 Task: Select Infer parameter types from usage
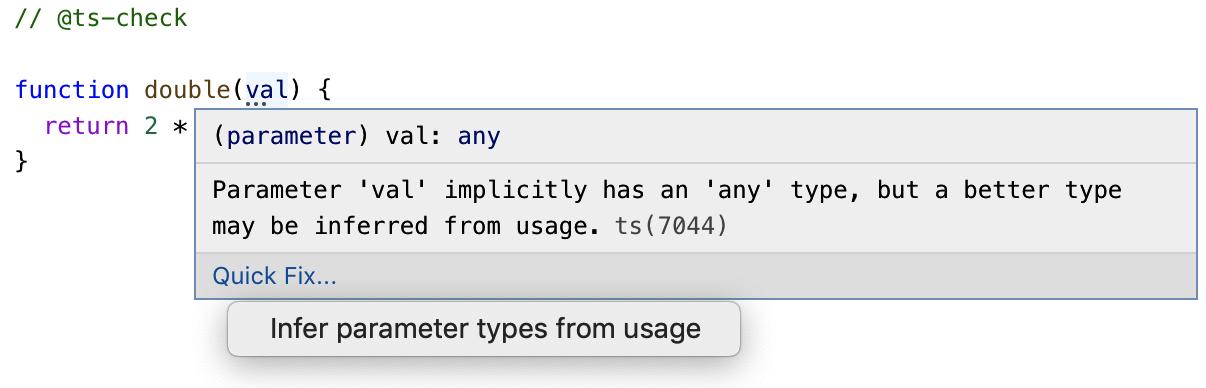click(x=484, y=329)
